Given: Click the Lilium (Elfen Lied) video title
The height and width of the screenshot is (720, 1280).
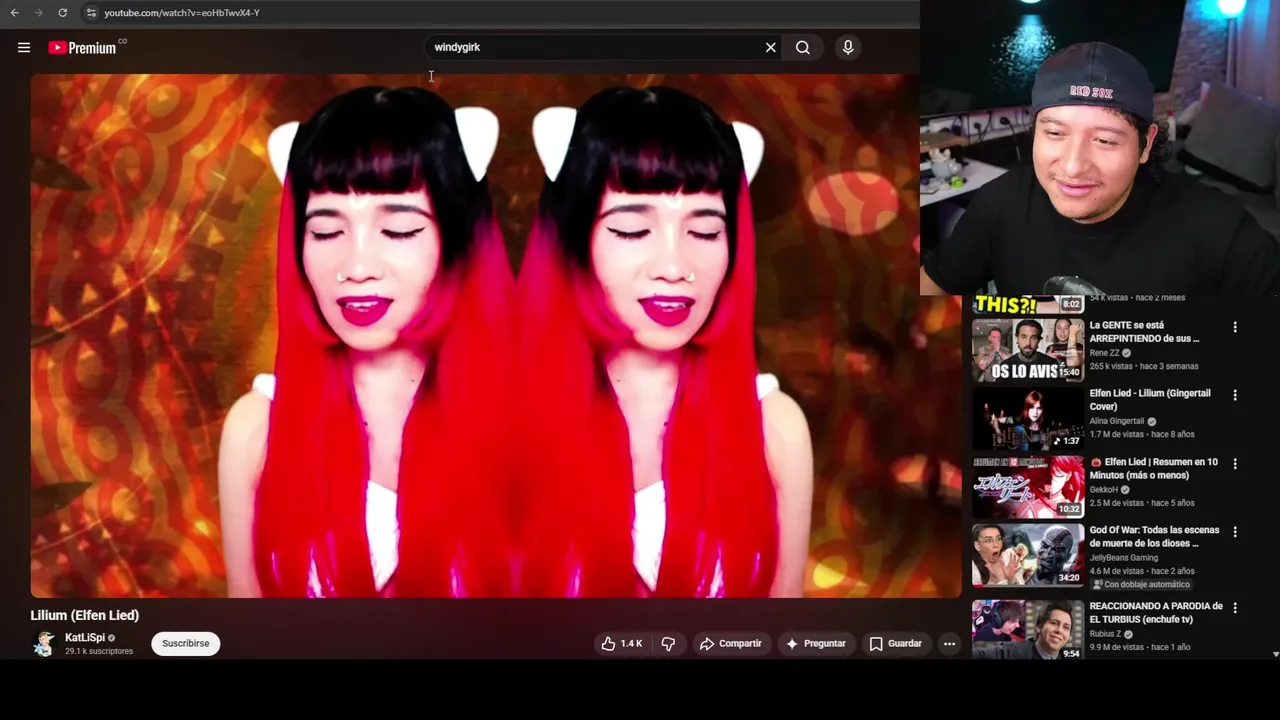Looking at the screenshot, I should (x=85, y=615).
